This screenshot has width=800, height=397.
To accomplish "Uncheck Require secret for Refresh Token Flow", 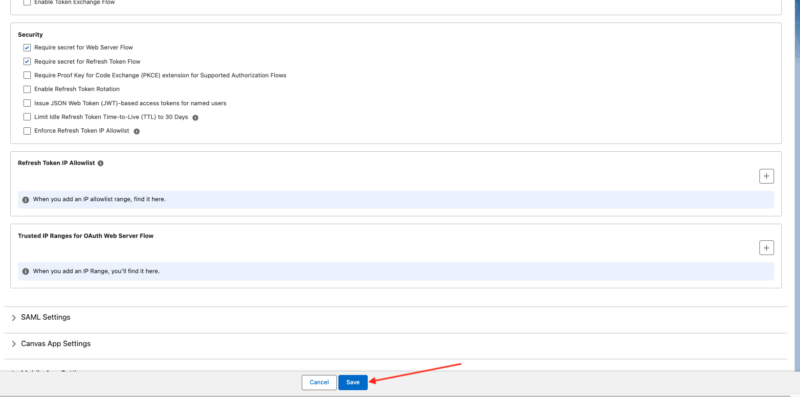I will click(x=27, y=61).
